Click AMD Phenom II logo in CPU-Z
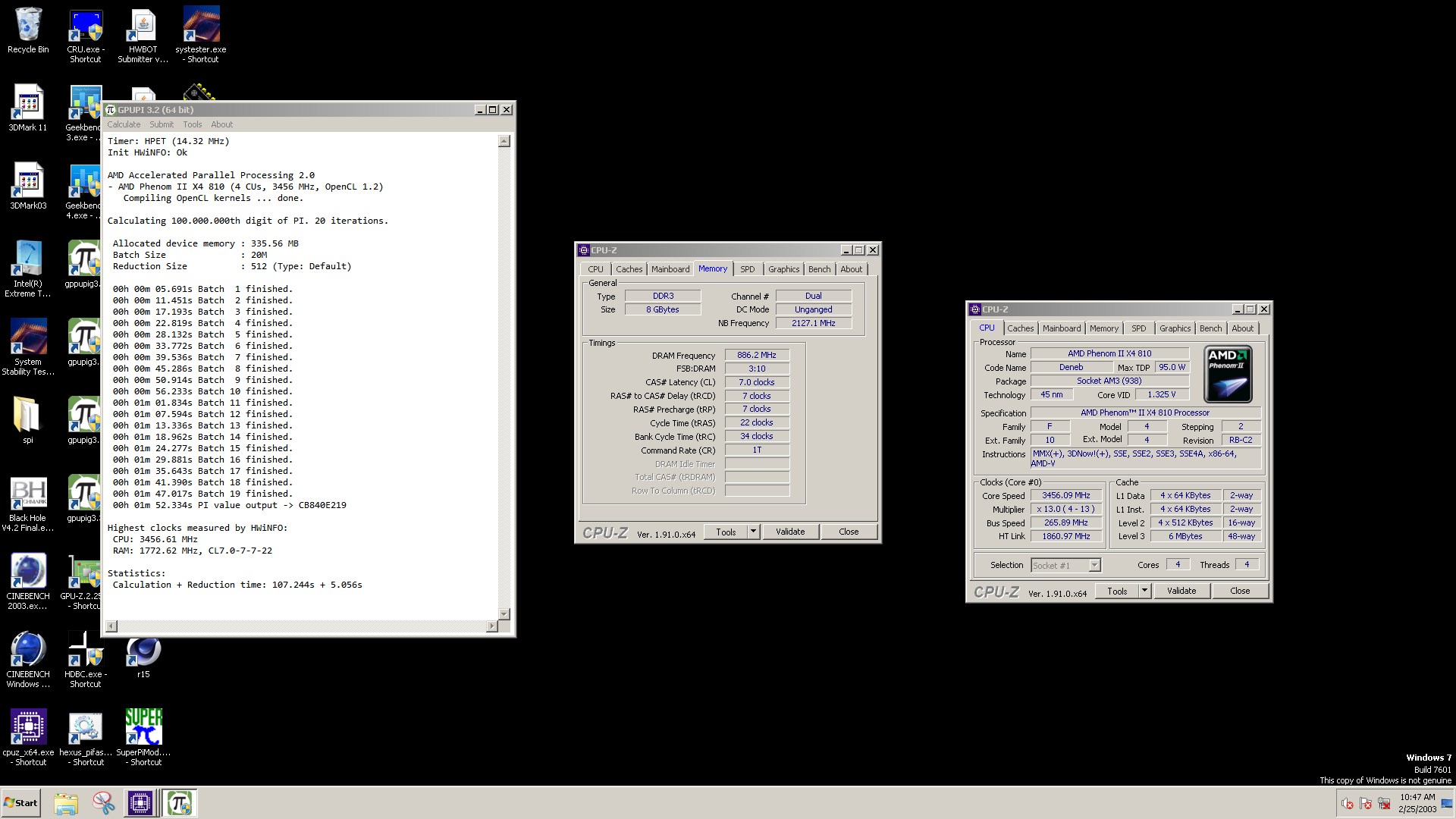The height and width of the screenshot is (819, 1456). click(x=1228, y=374)
